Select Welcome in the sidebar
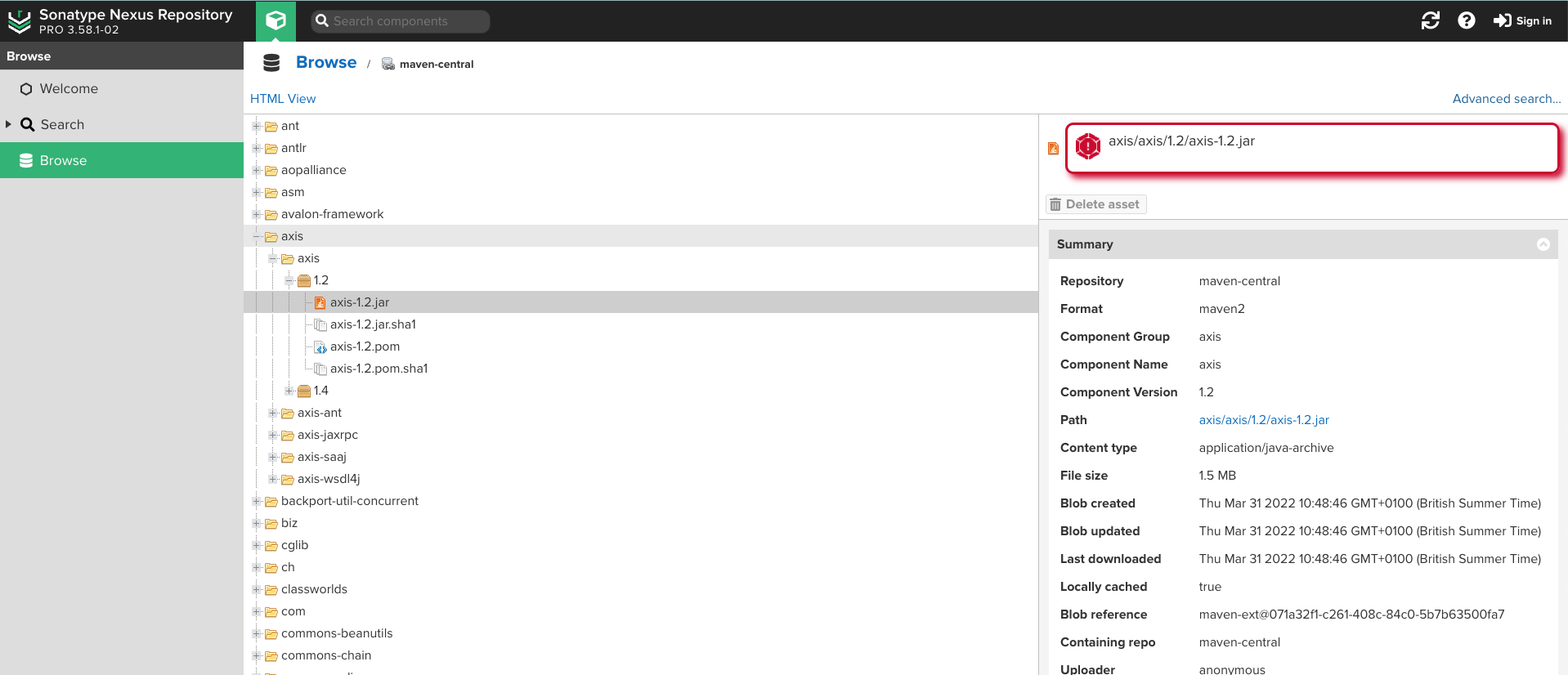 point(122,88)
